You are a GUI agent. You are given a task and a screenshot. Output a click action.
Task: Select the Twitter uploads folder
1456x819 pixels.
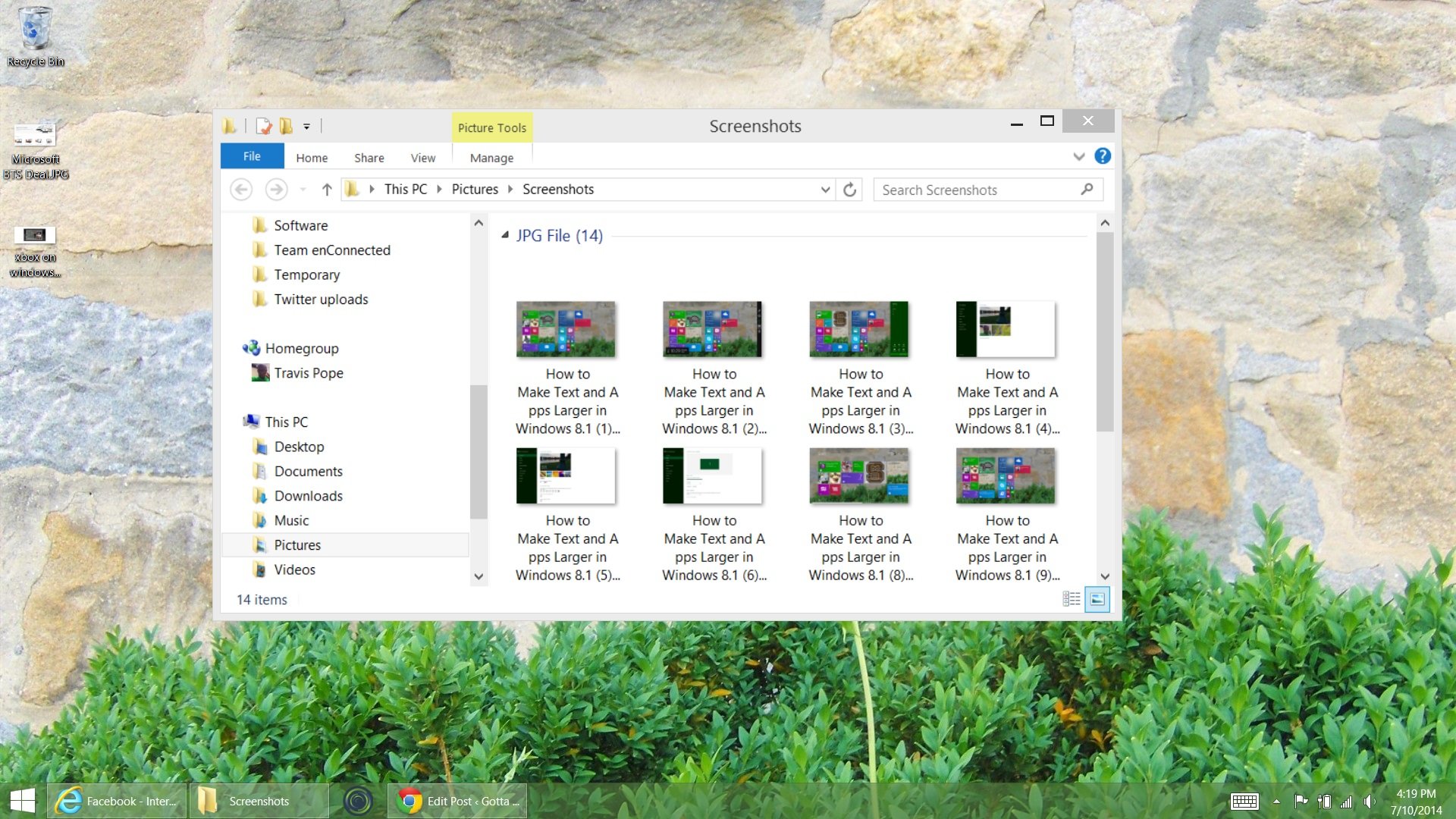tap(321, 300)
